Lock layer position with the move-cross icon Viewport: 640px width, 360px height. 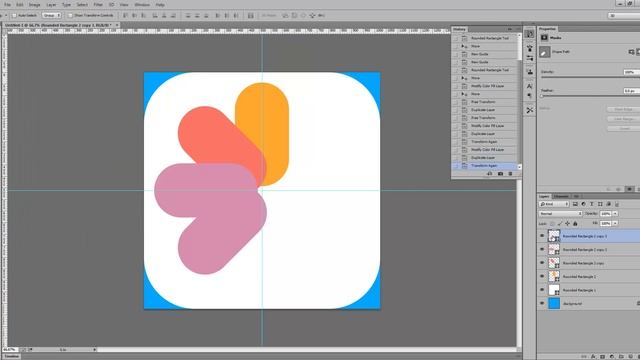[567, 224]
